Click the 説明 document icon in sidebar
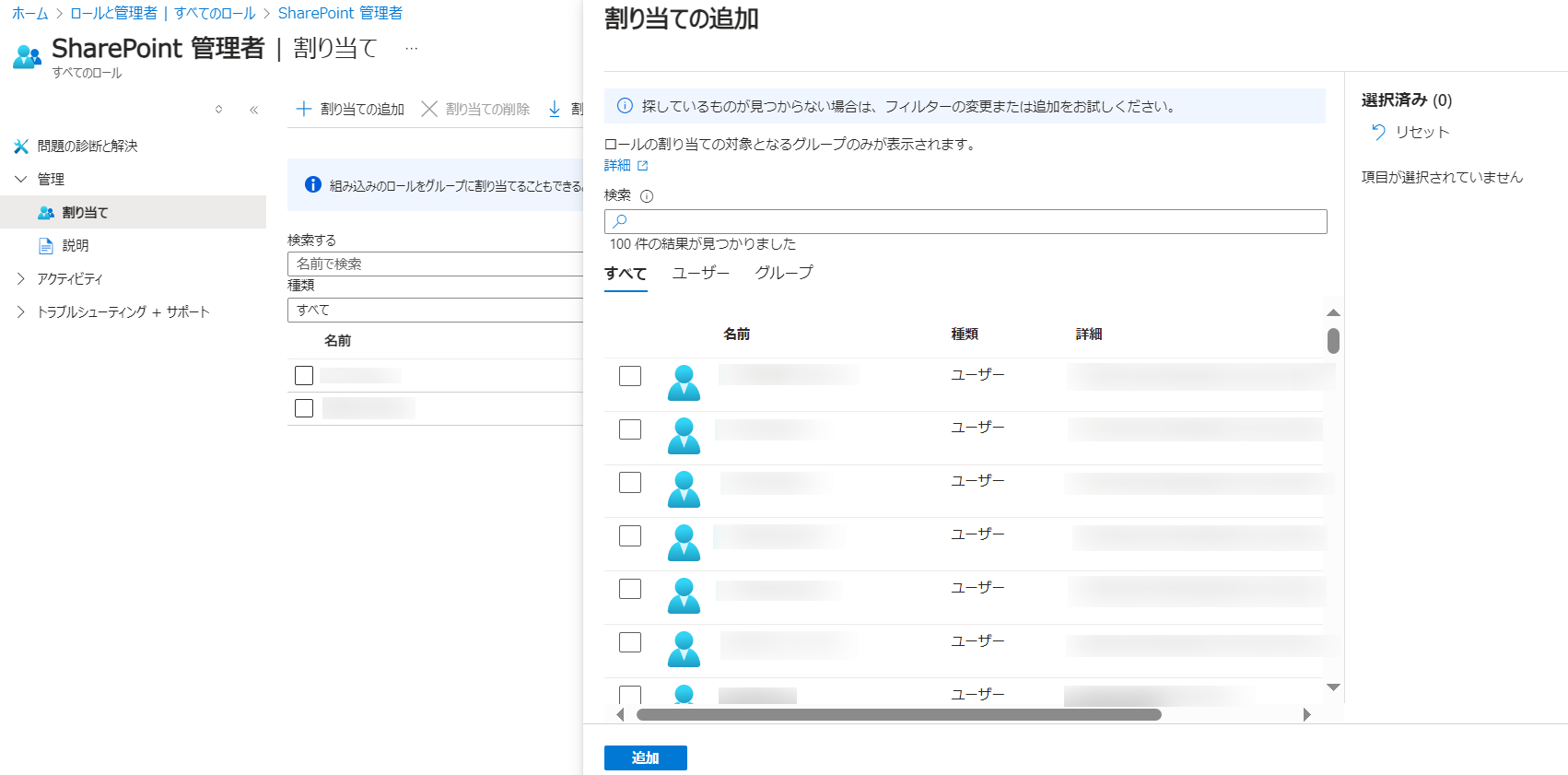The image size is (1568, 775). (46, 246)
